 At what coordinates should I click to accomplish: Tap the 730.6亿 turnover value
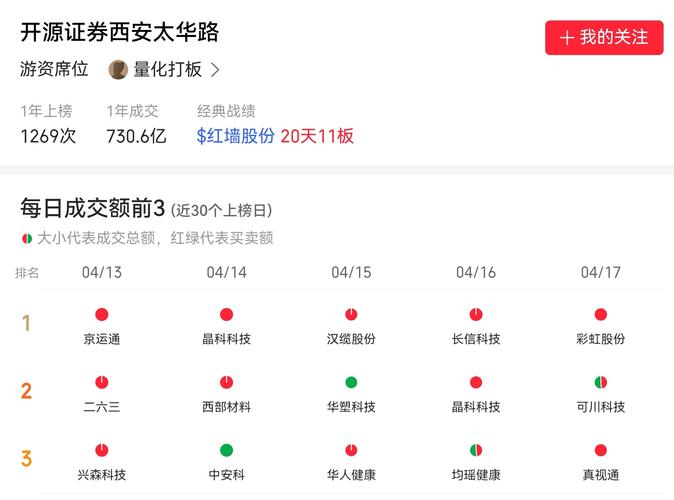[136, 136]
